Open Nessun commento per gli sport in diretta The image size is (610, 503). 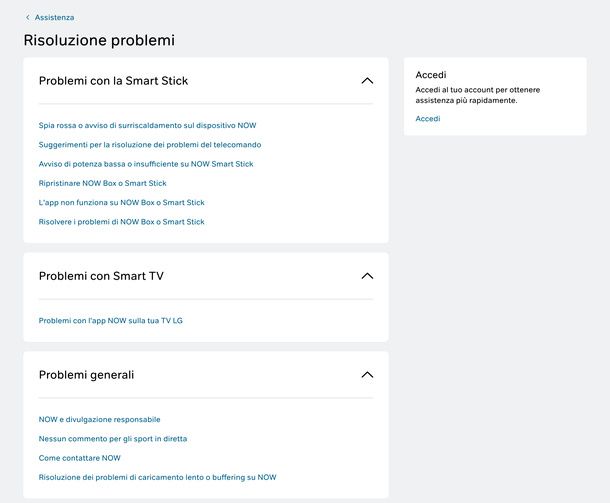point(113,439)
